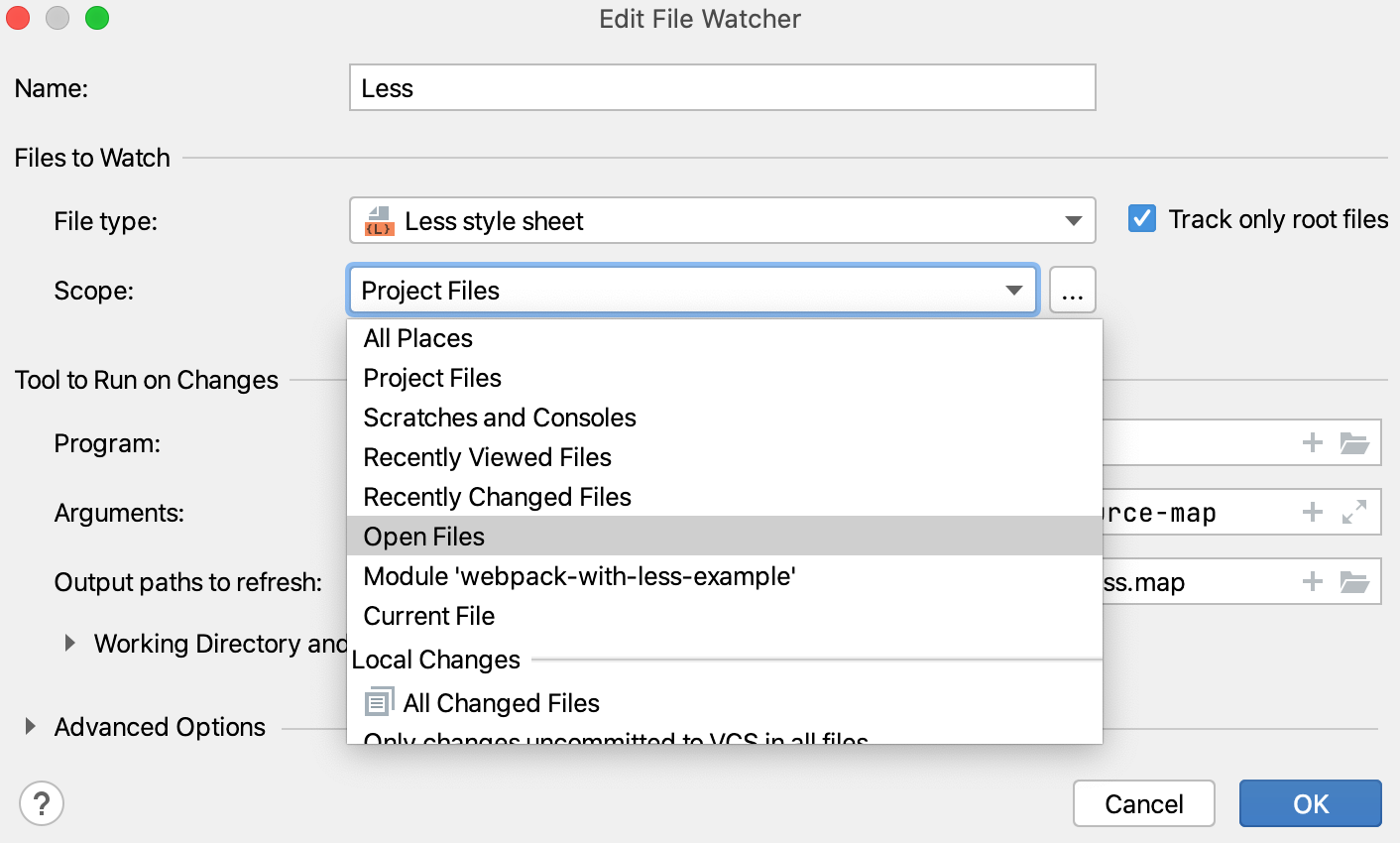
Task: Open the Scope dropdown arrow
Action: [x=1013, y=291]
